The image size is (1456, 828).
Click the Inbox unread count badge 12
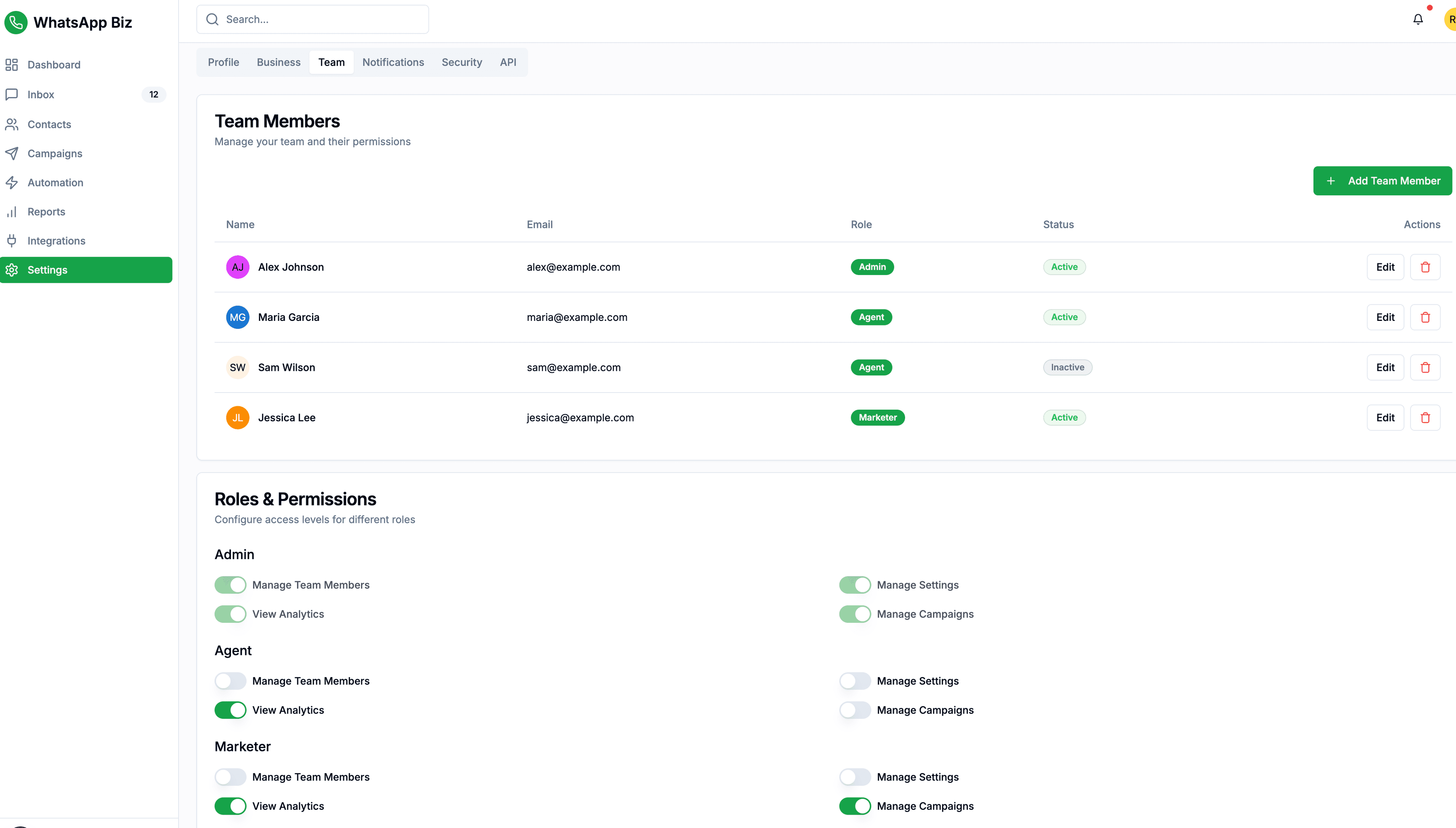(x=154, y=94)
